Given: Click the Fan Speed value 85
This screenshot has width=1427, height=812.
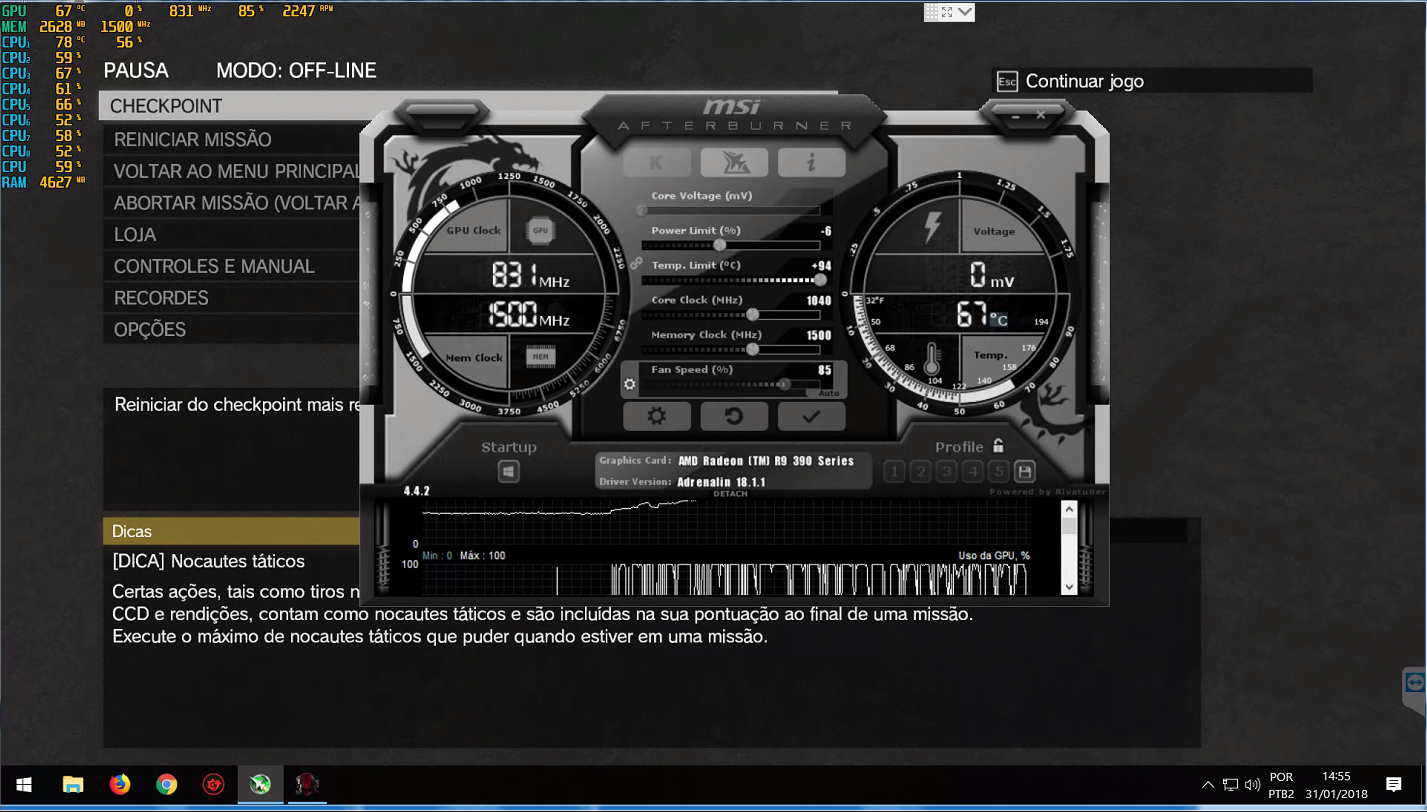Looking at the screenshot, I should tap(824, 370).
